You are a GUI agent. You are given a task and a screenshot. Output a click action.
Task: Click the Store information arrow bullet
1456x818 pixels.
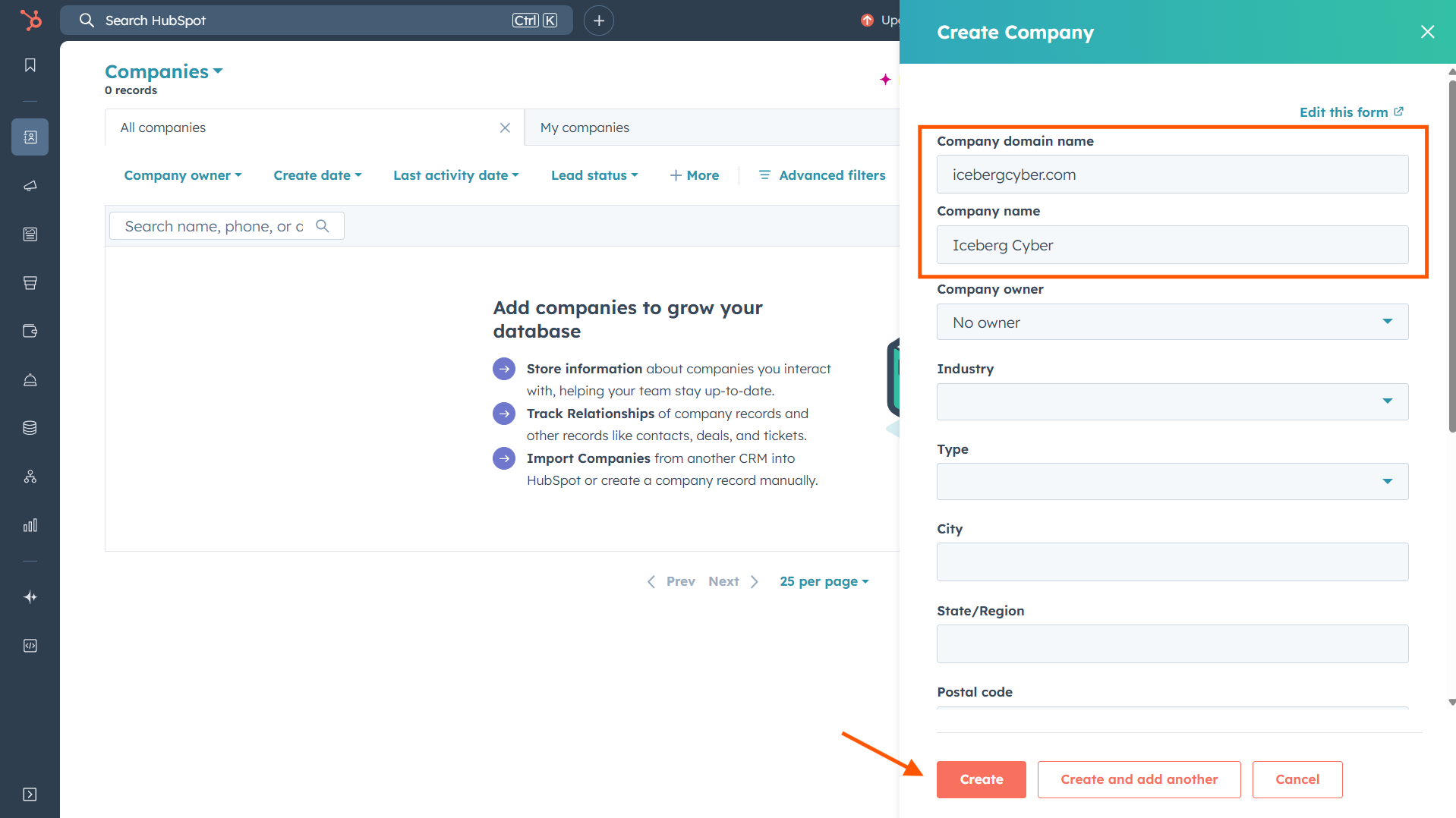click(504, 369)
